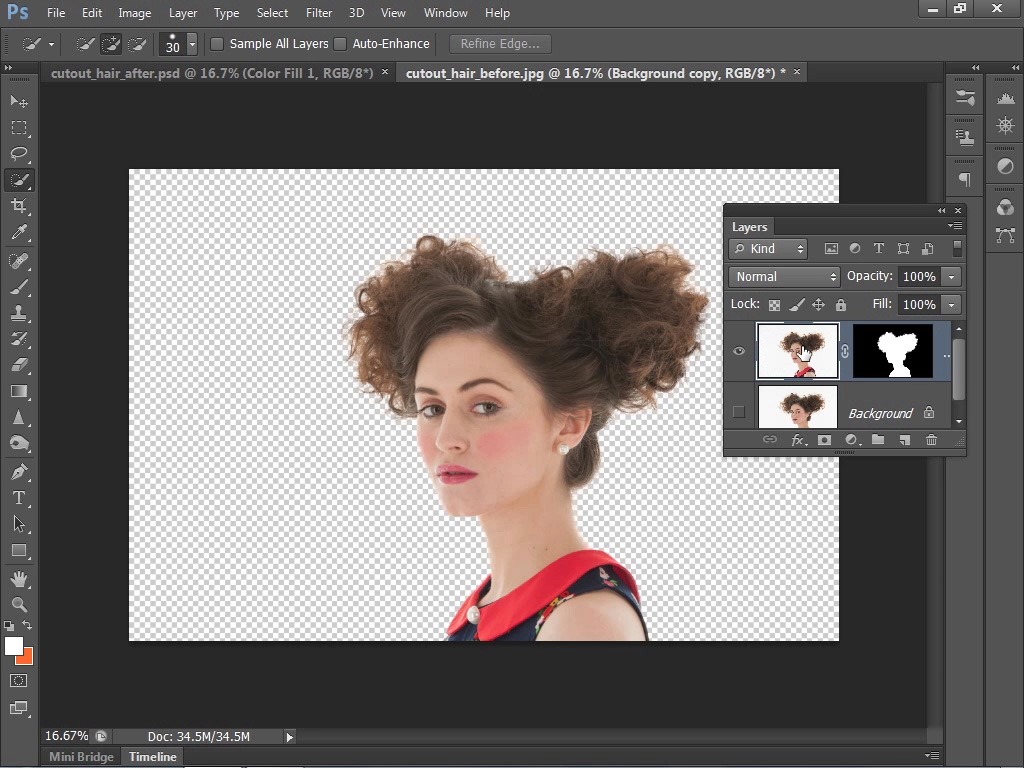Open the layer filter Kind dropdown

pos(768,249)
